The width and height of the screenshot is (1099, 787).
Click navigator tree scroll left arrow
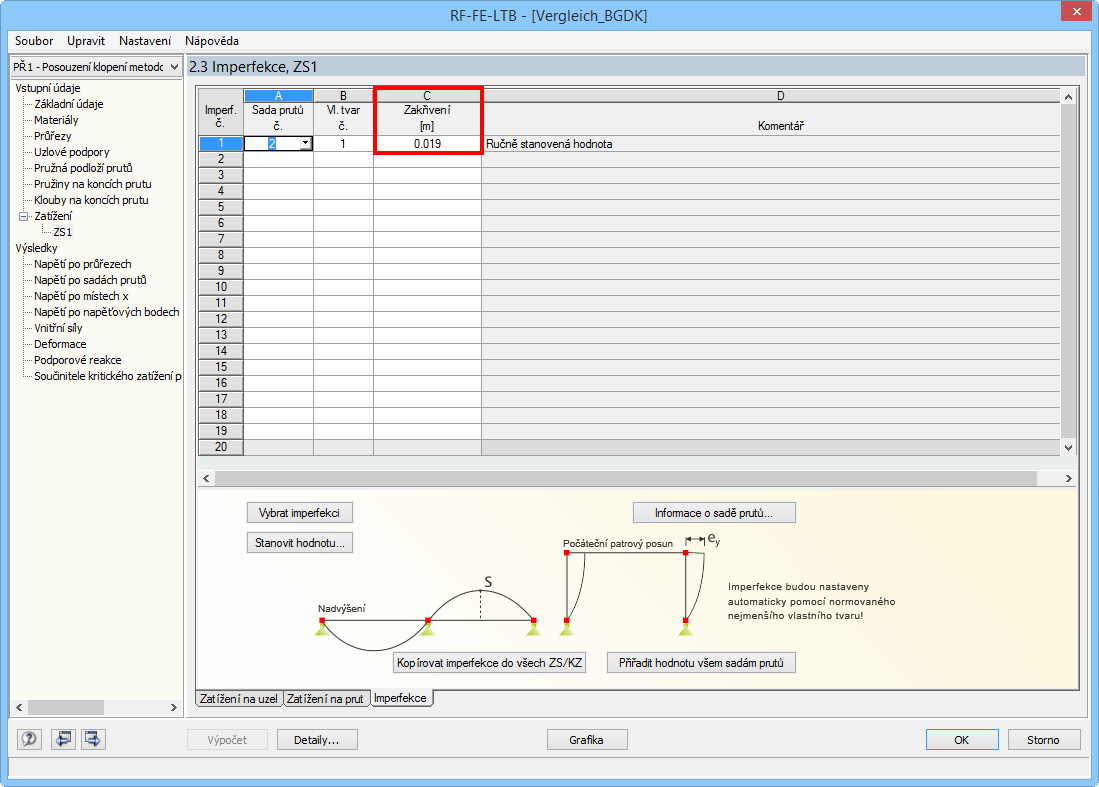pyautogui.click(x=20, y=708)
